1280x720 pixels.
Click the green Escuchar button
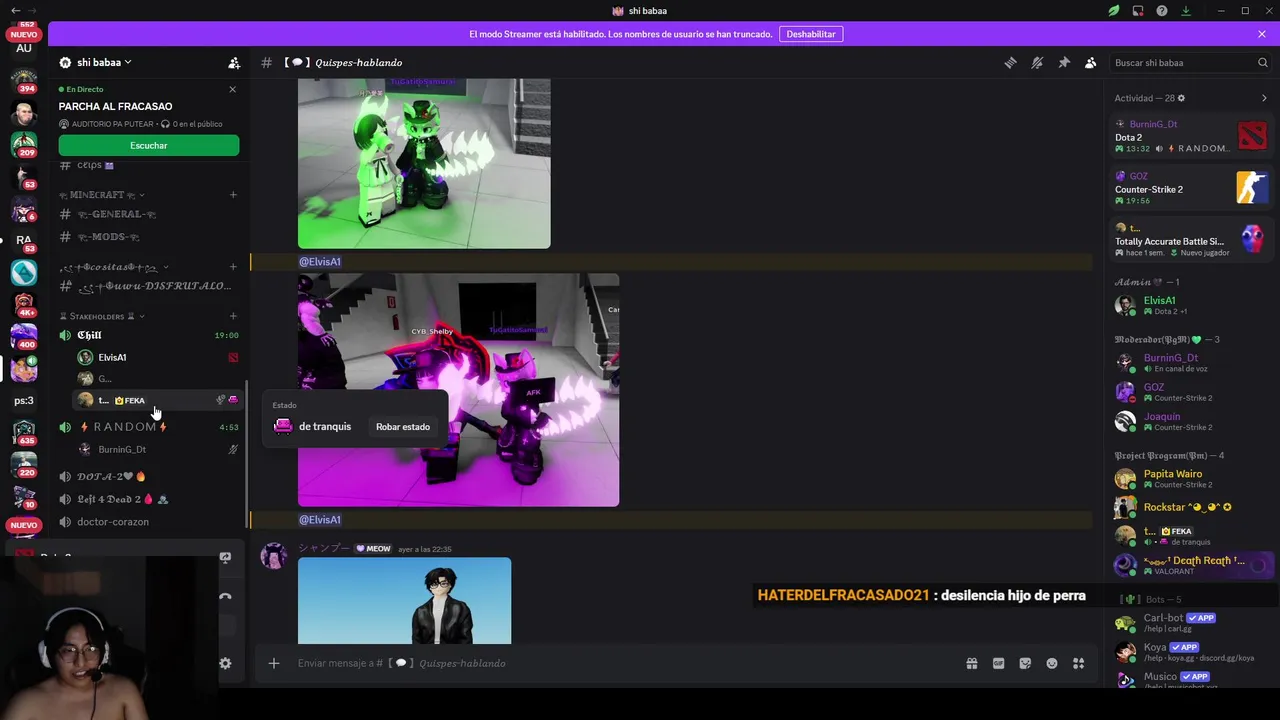(149, 145)
